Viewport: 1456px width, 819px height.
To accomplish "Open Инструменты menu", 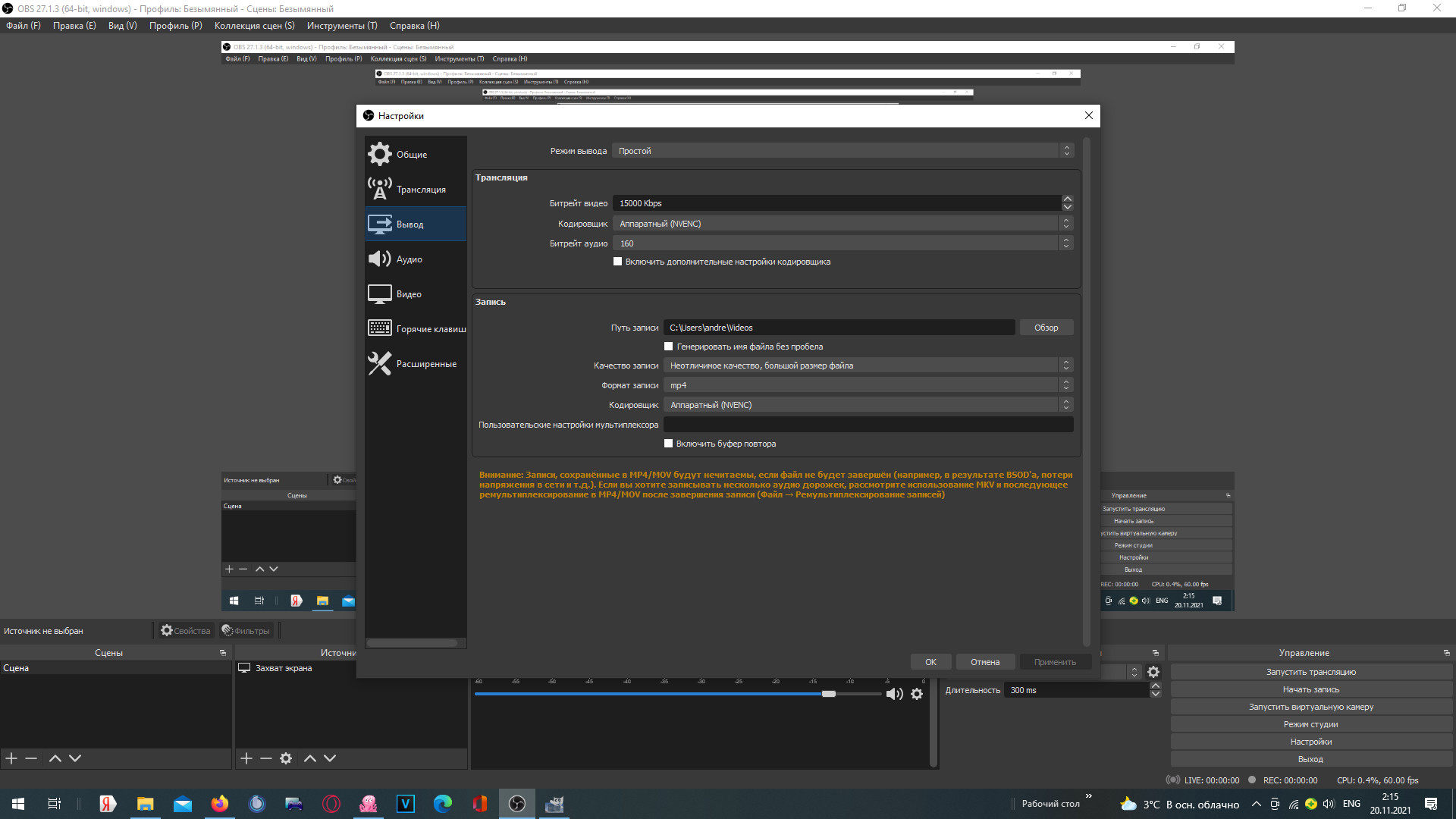I will [x=341, y=26].
